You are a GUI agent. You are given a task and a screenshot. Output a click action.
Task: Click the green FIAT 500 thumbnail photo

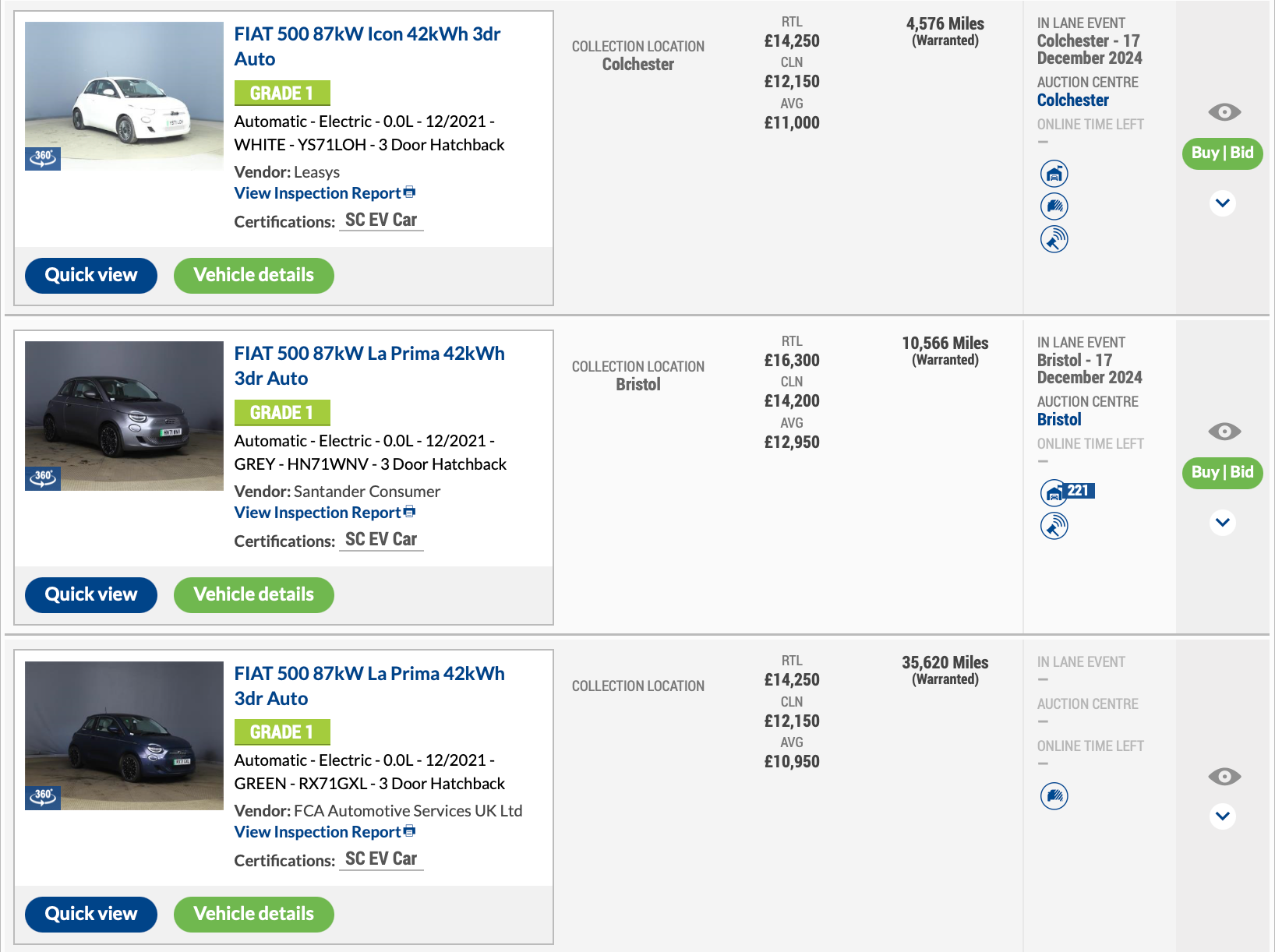click(x=124, y=735)
